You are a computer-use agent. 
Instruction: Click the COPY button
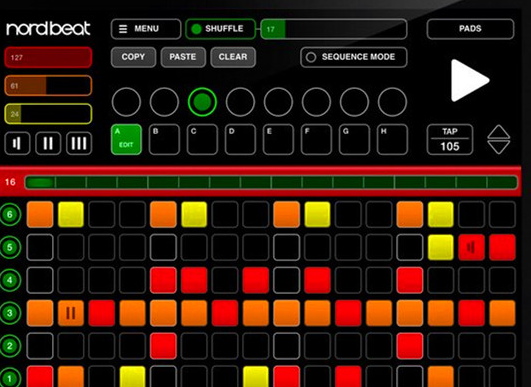(133, 57)
